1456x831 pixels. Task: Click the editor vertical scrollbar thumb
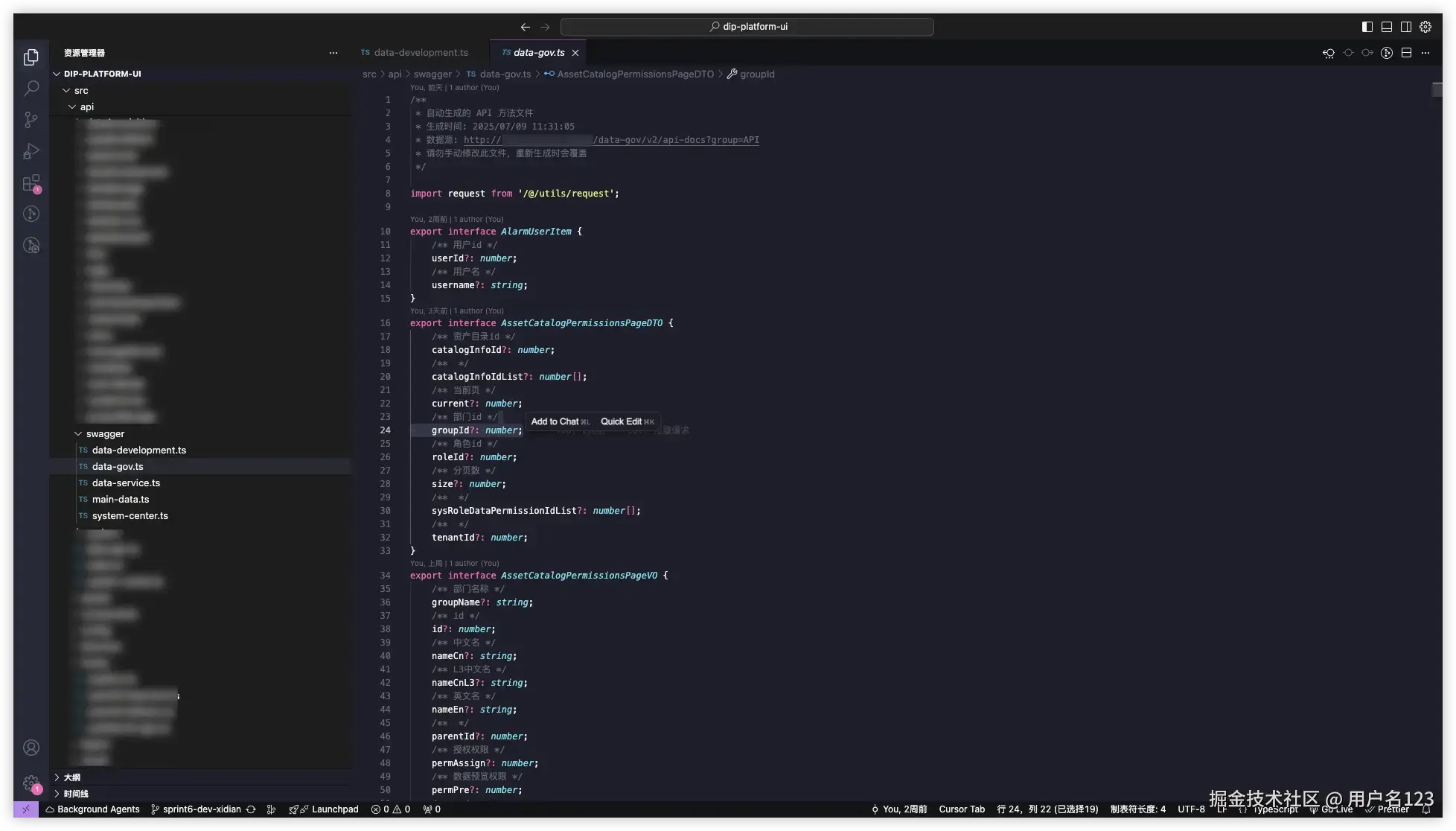(1437, 89)
